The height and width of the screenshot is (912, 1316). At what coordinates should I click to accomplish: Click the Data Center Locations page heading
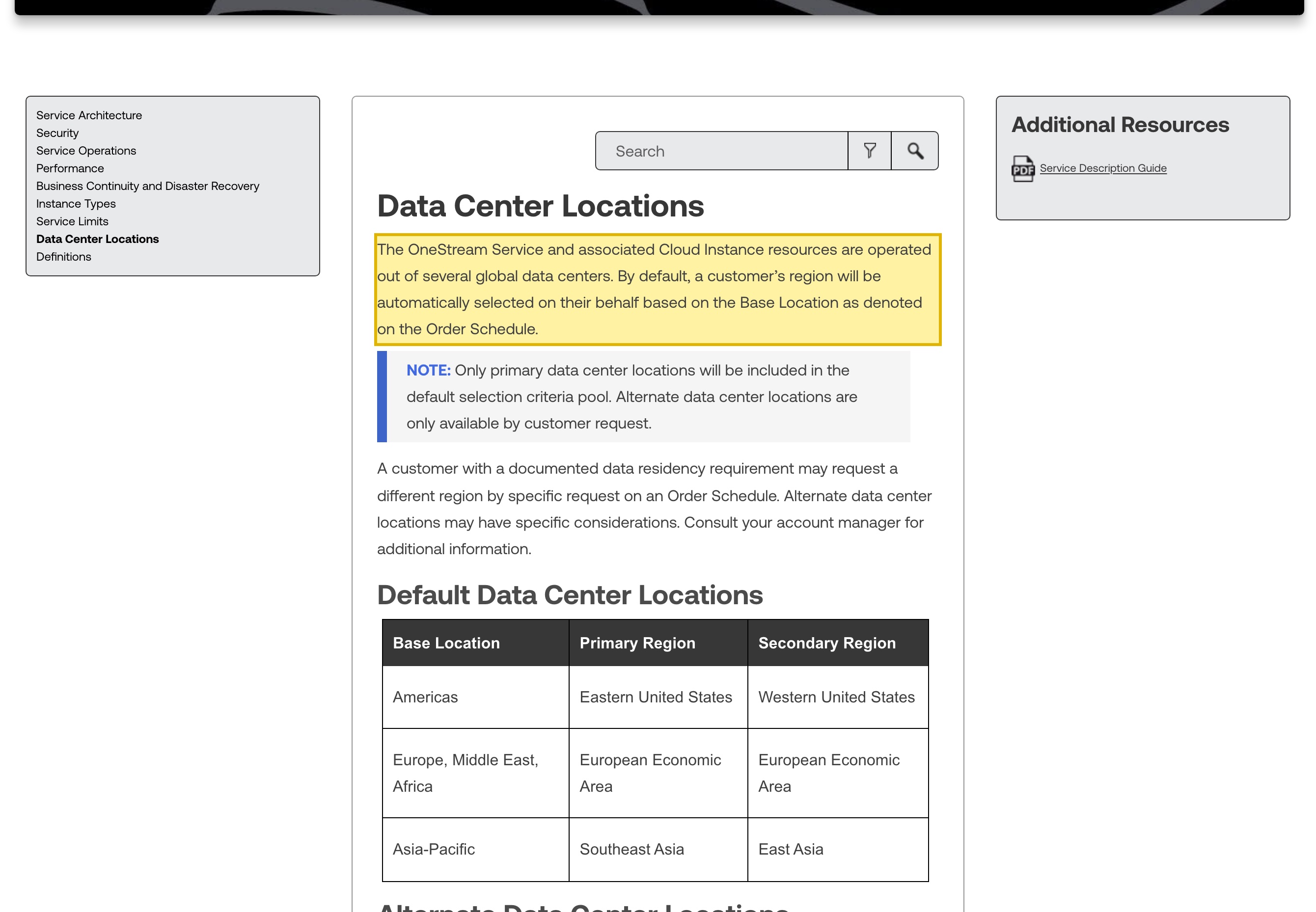540,206
